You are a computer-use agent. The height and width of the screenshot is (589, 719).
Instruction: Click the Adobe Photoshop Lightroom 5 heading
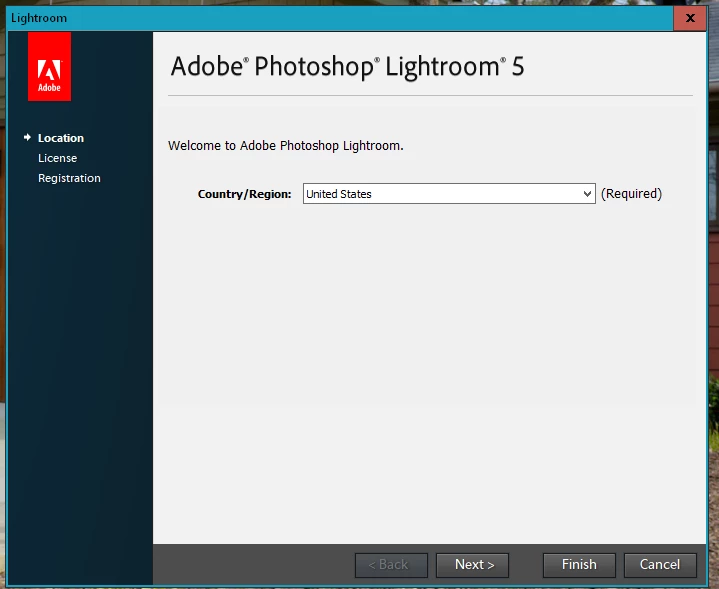pyautogui.click(x=347, y=67)
